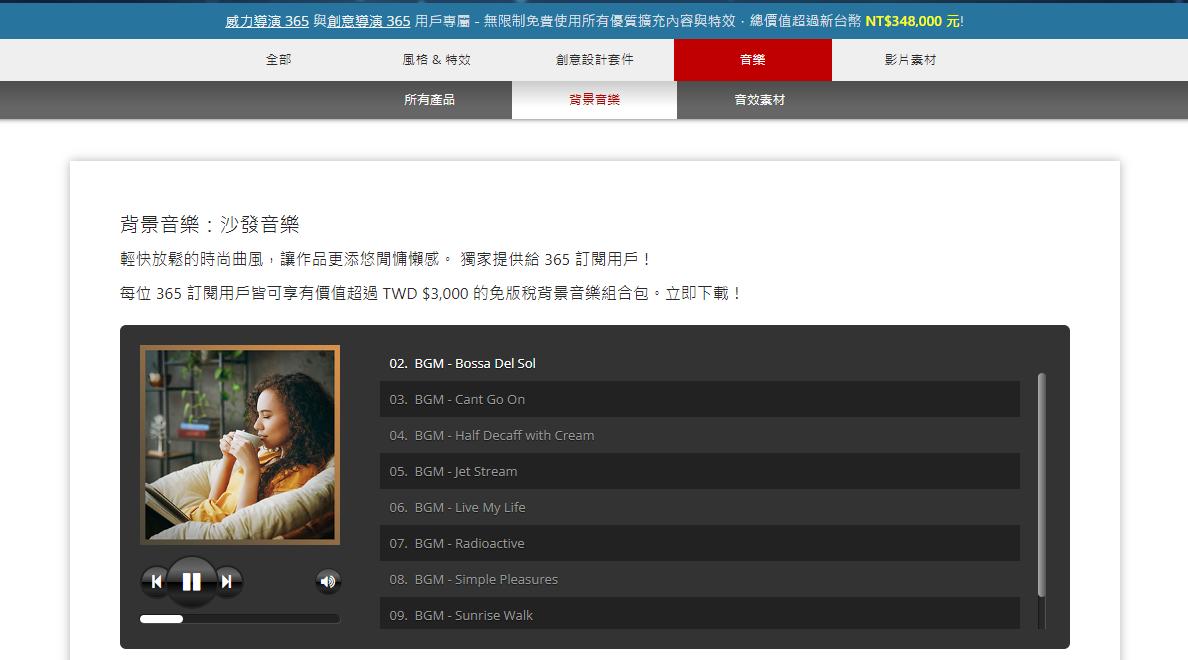The height and width of the screenshot is (660, 1188).
Task: Open the 所有產品 sub-tab
Action: coord(430,100)
